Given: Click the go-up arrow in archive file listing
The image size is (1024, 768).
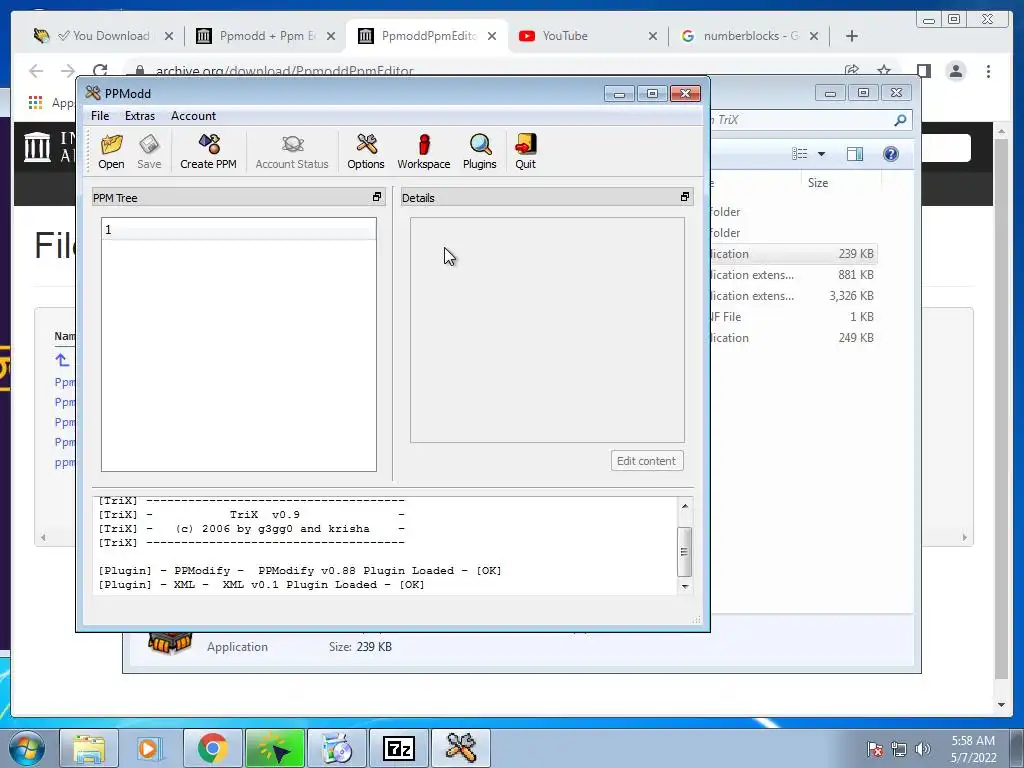Looking at the screenshot, I should tap(61, 360).
